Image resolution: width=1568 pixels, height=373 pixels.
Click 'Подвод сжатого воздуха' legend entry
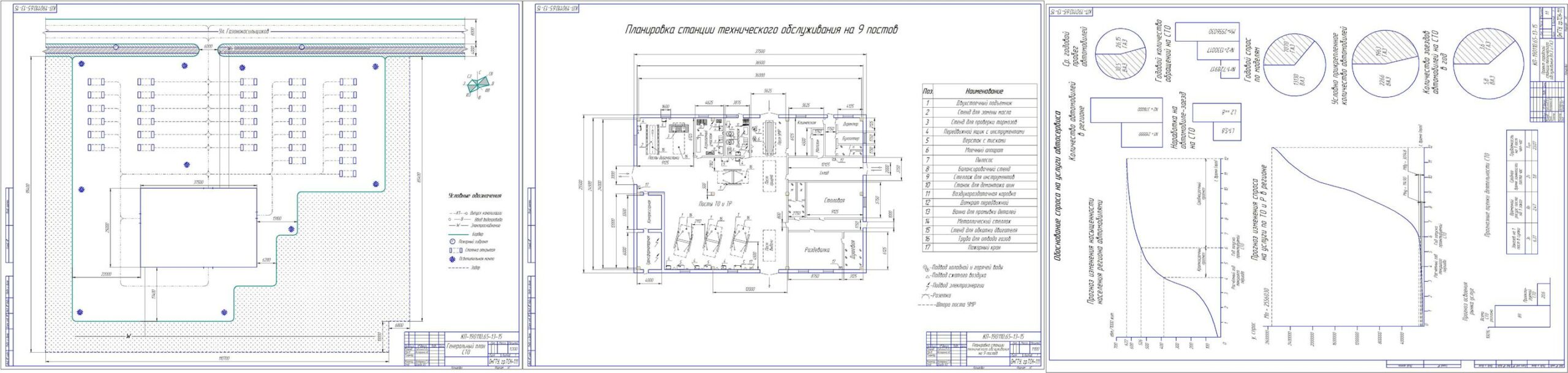[957, 276]
